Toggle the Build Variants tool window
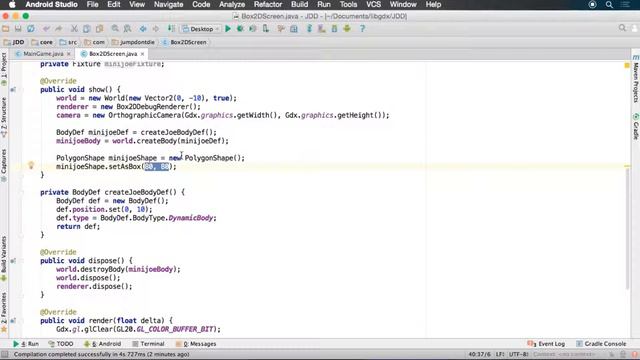 coord(4,258)
